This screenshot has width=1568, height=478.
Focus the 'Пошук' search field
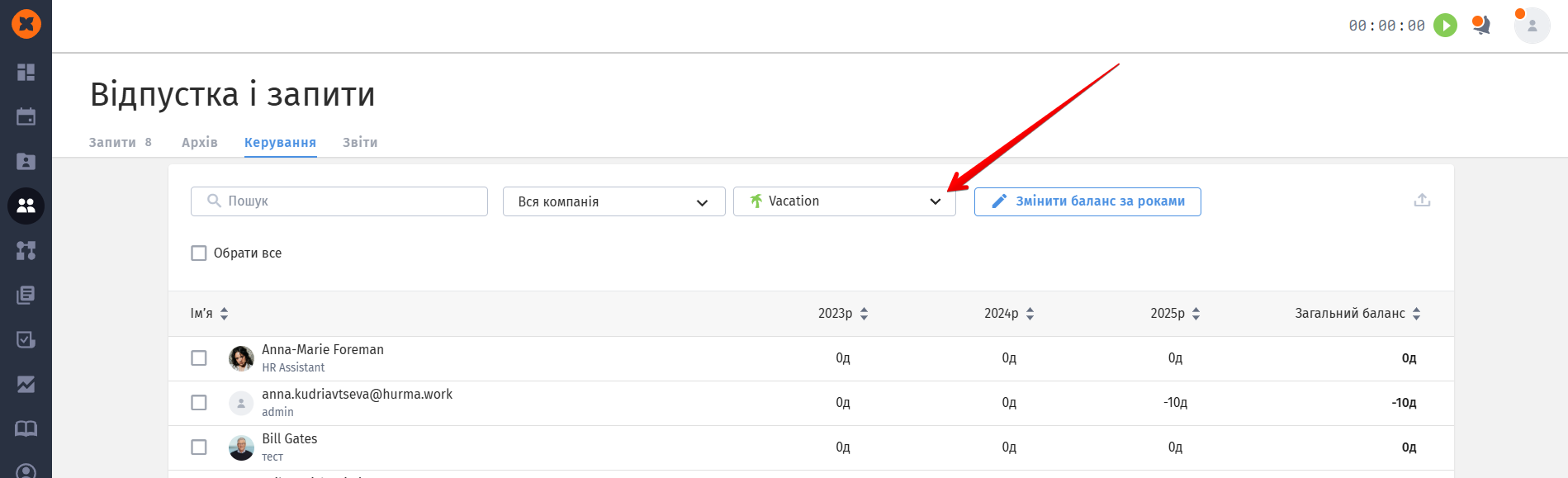click(339, 201)
